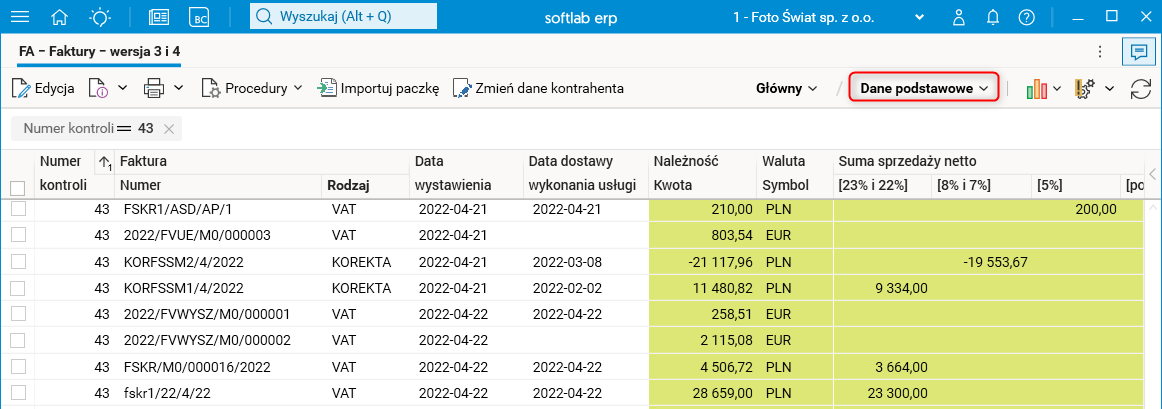Viewport: 1162px width, 409px height.
Task: Select row checkbox for KORFSSM2/4/2022
Action: click(17, 261)
